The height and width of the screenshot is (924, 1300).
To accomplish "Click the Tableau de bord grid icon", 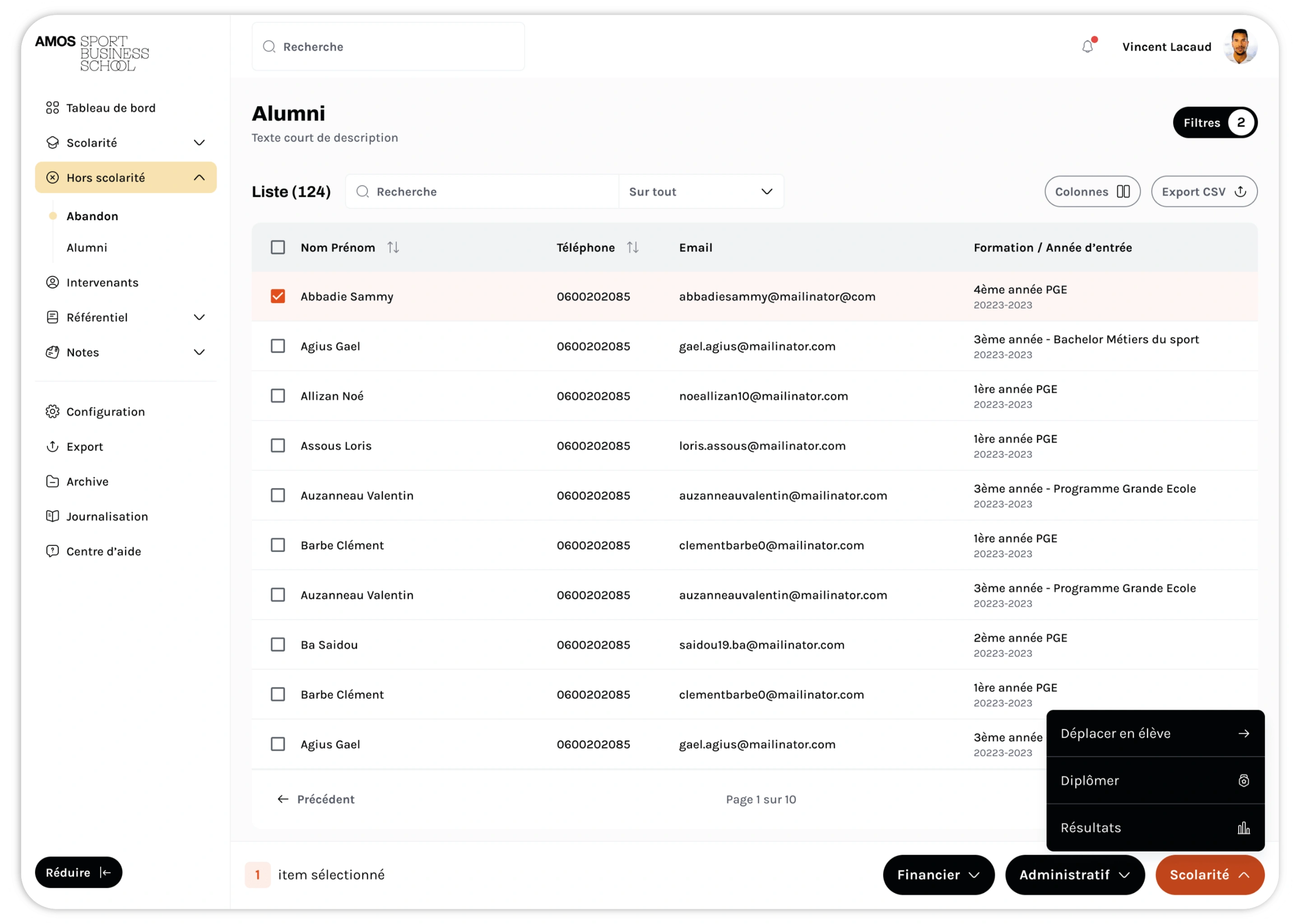I will click(x=52, y=107).
